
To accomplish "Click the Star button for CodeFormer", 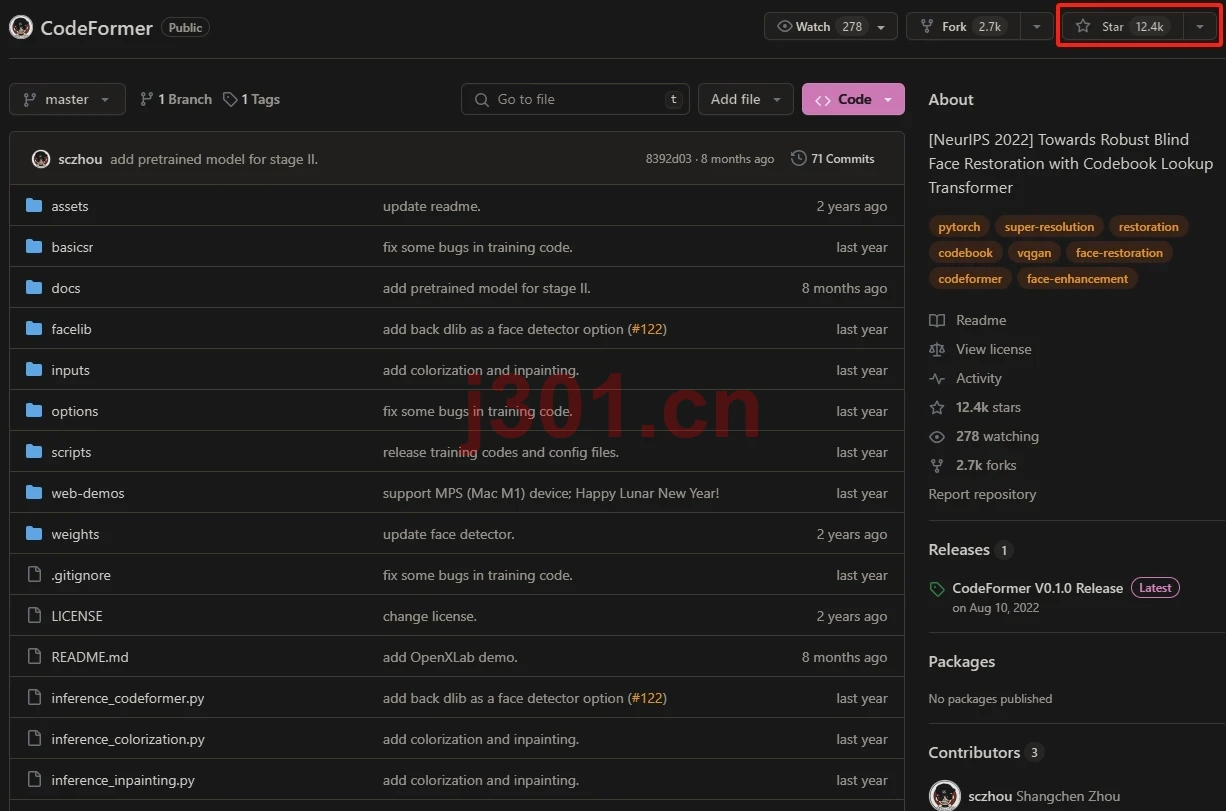I will click(1122, 27).
